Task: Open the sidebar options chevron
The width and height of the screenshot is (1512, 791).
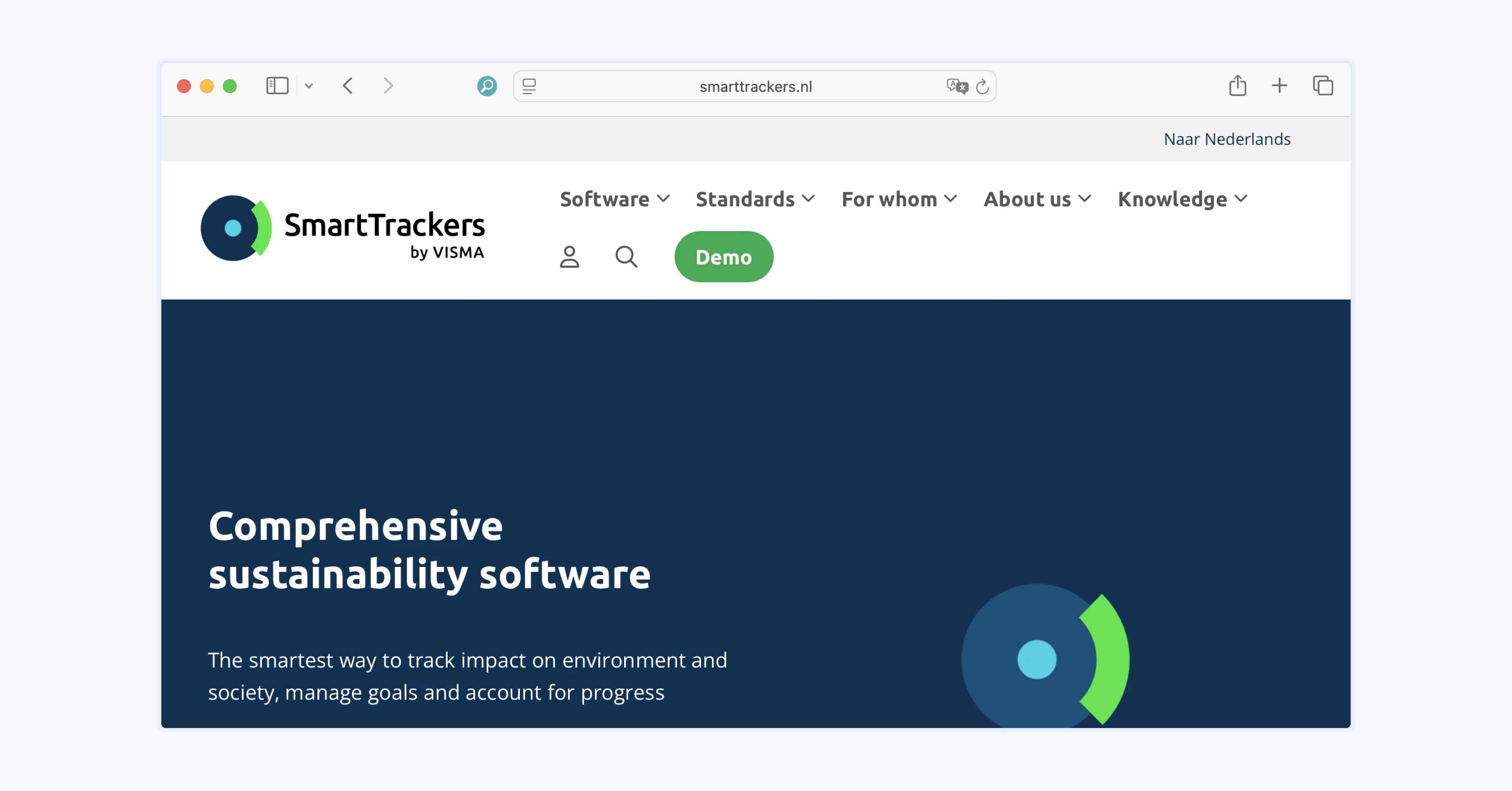Action: pos(309,86)
